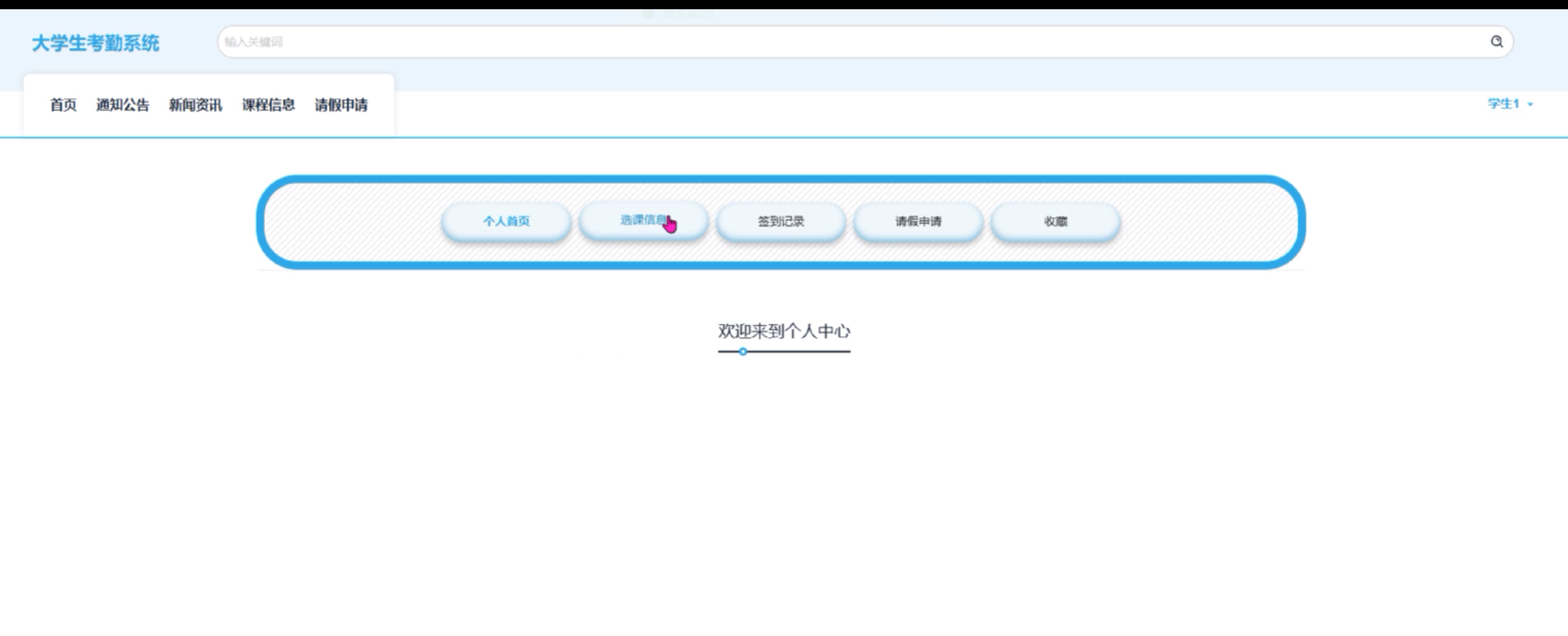
Task: Click the 欢迎来到个人中心 heading text
Action: click(x=784, y=331)
